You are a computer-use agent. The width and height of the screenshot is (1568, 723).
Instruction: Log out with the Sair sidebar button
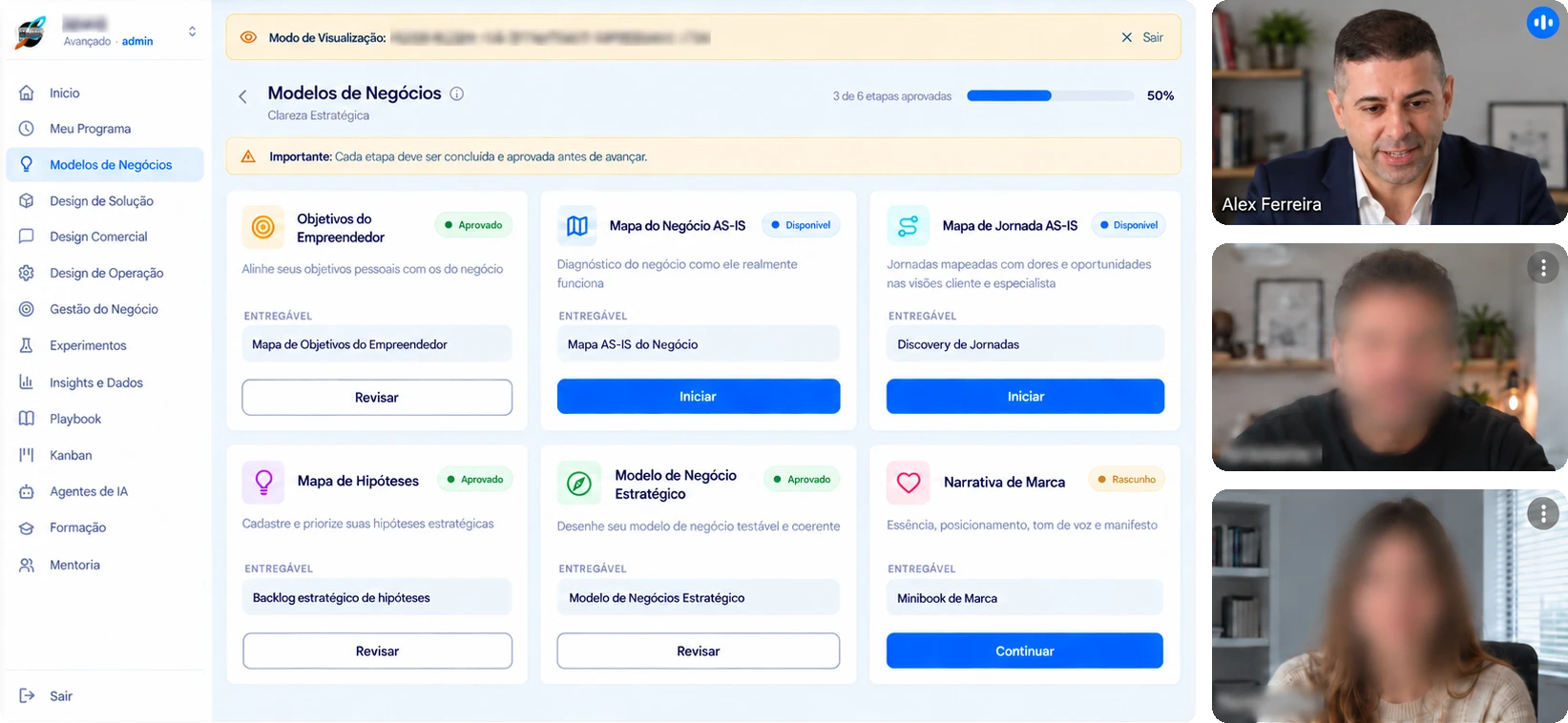click(x=46, y=696)
